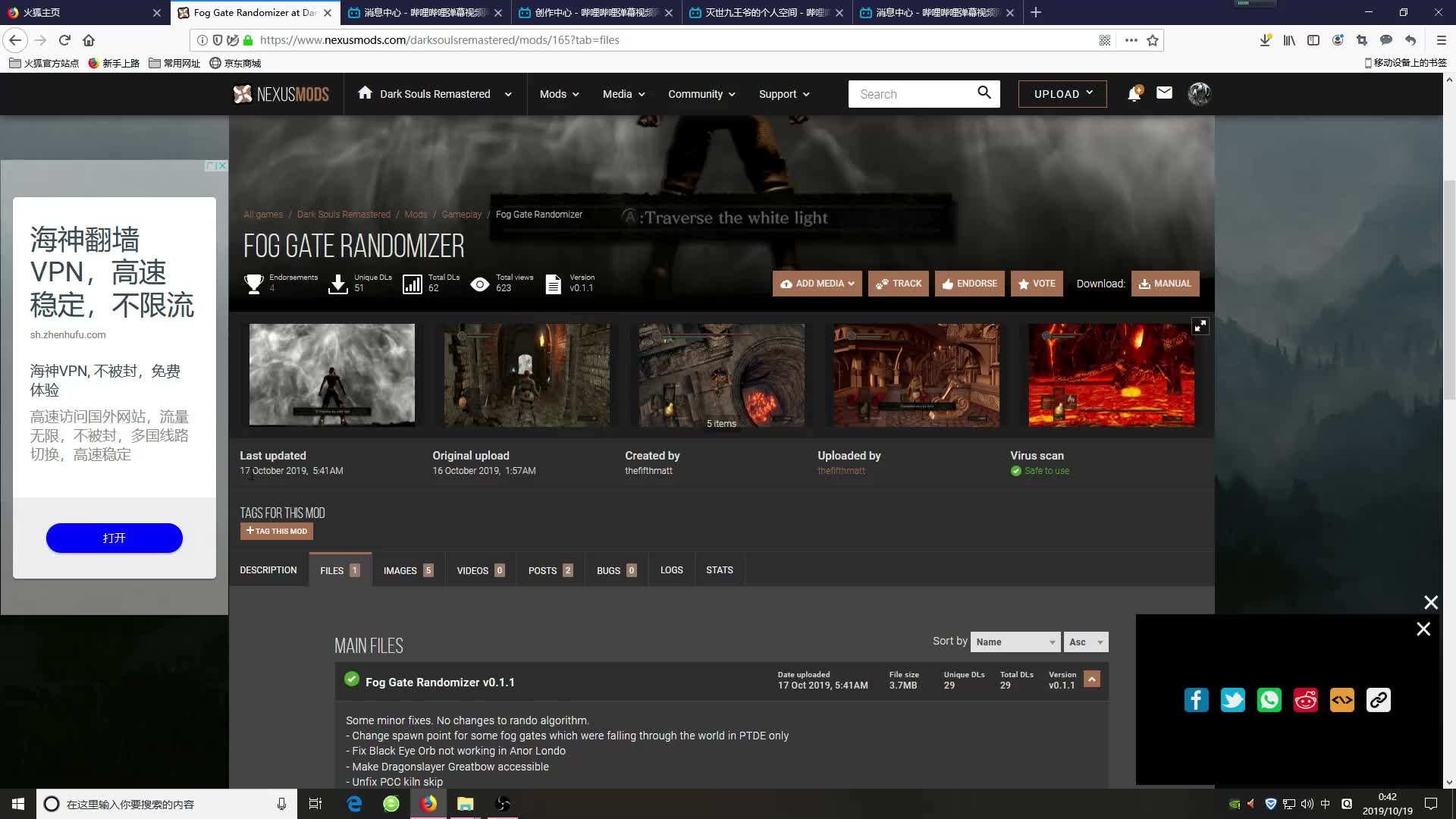Open uploader thefifthmatt profile link

coord(841,471)
